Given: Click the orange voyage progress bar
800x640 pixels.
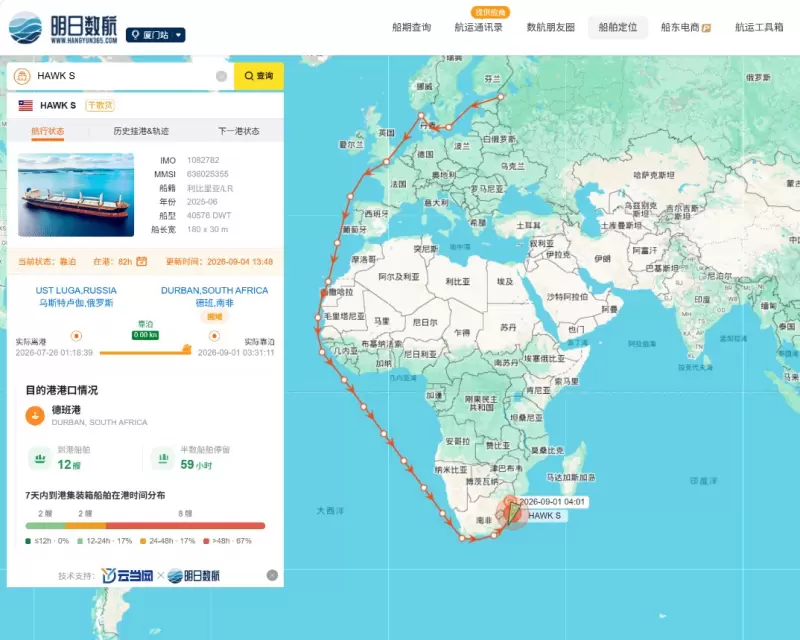Looking at the screenshot, I should (x=145, y=352).
